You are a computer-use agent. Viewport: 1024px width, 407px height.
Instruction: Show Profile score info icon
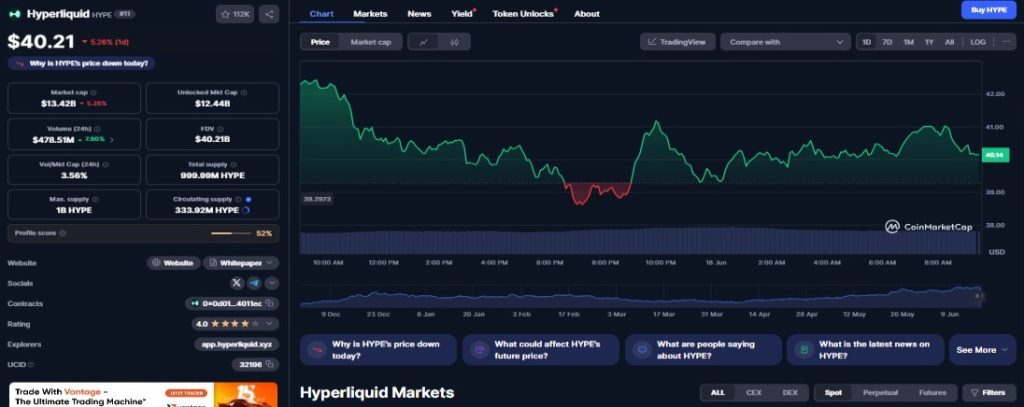pos(63,233)
